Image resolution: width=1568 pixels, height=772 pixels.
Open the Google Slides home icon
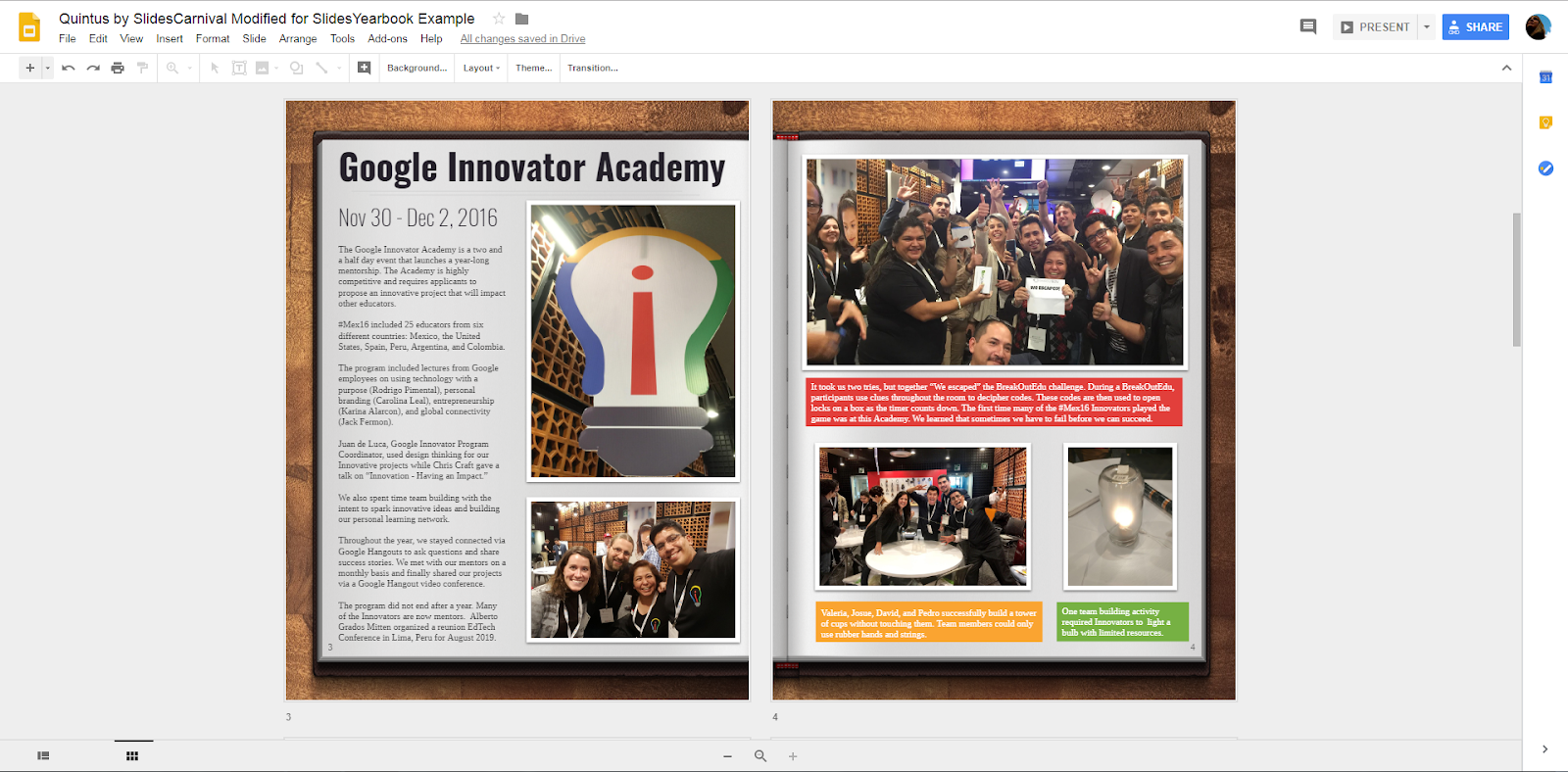(x=29, y=27)
